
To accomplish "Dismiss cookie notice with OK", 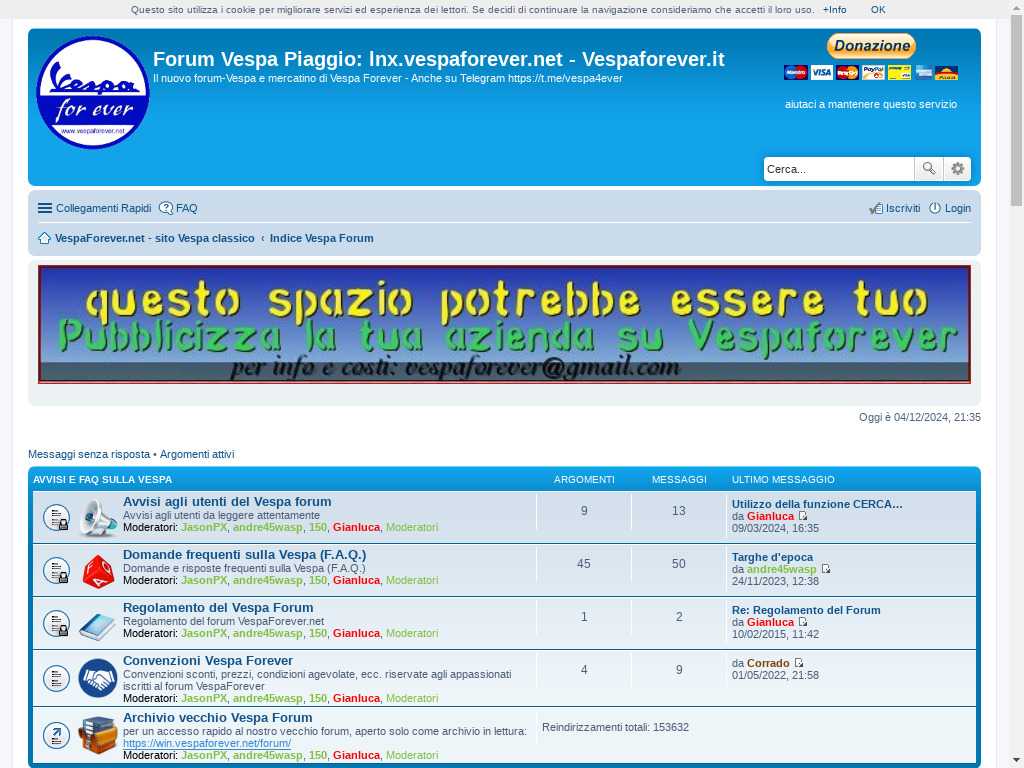I will (878, 10).
